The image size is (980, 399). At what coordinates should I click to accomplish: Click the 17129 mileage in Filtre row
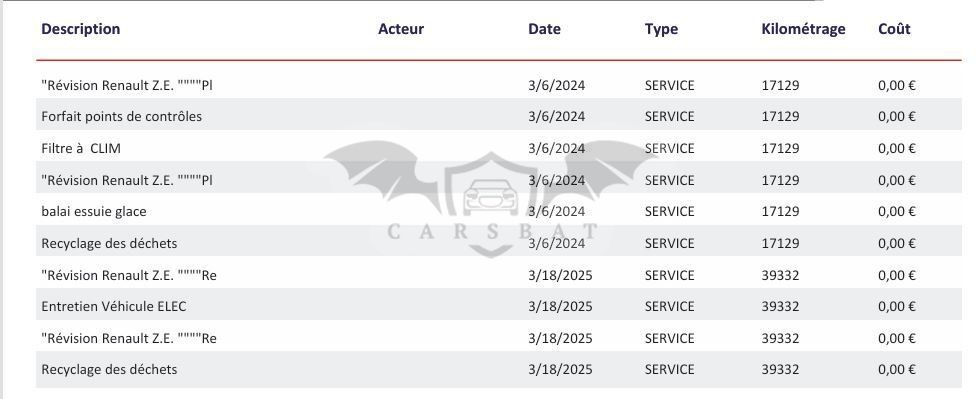[780, 148]
